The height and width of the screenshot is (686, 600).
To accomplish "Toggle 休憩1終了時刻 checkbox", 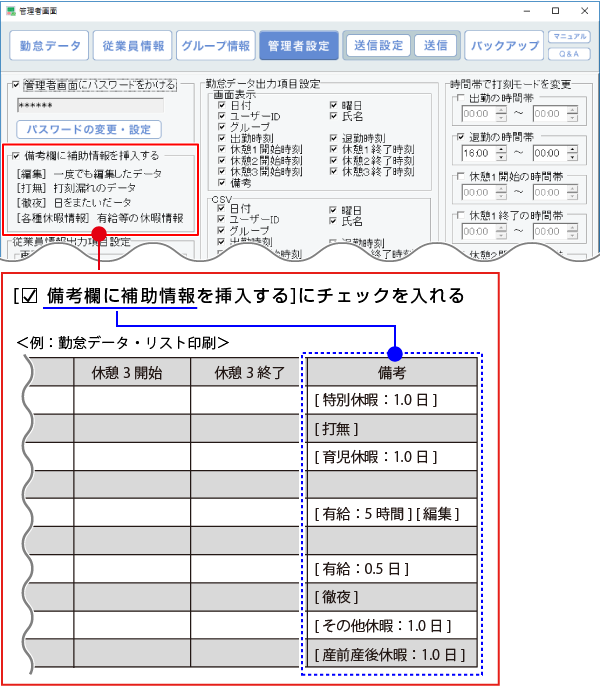I will 333,149.
